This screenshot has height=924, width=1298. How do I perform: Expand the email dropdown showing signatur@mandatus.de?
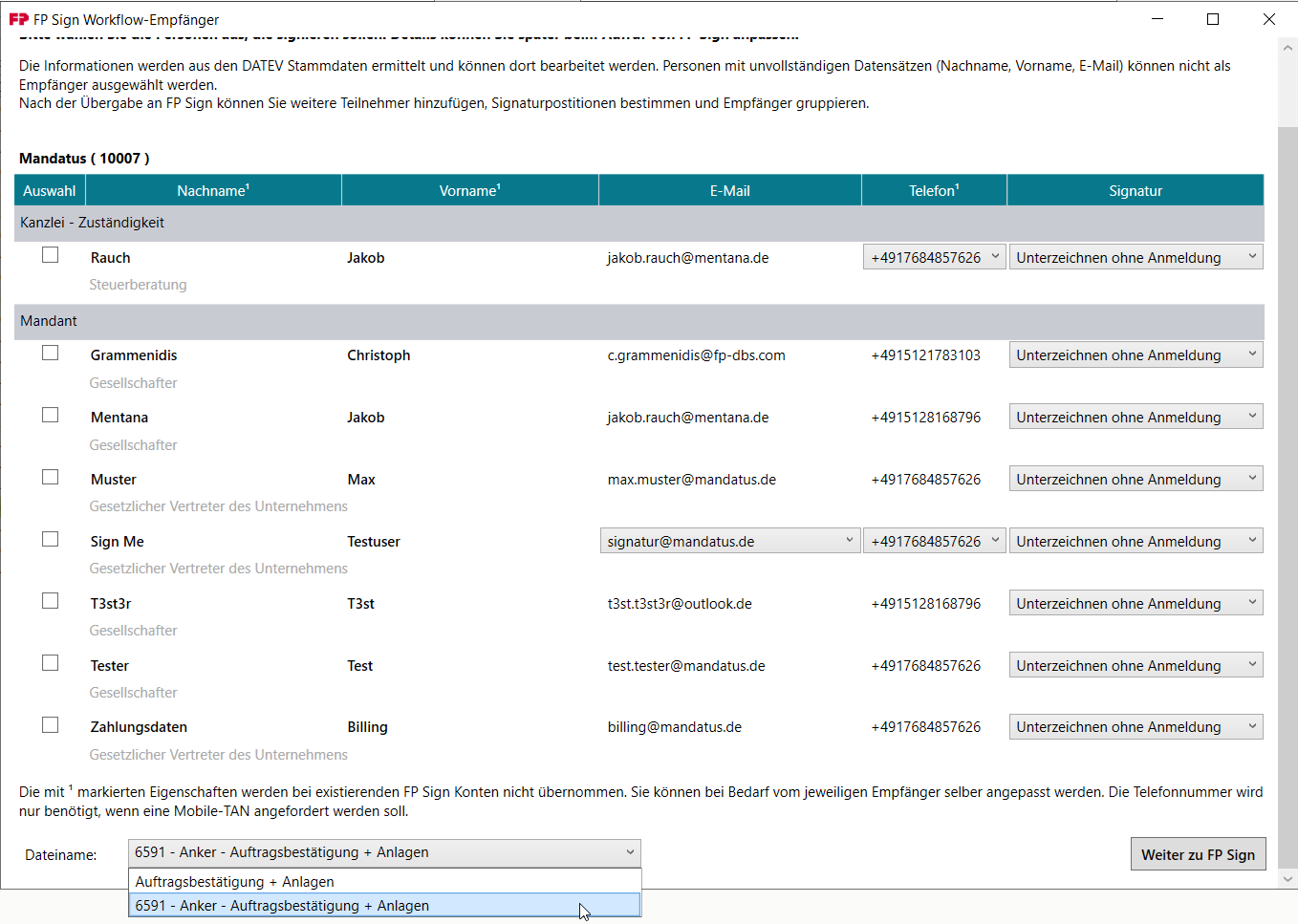point(849,540)
